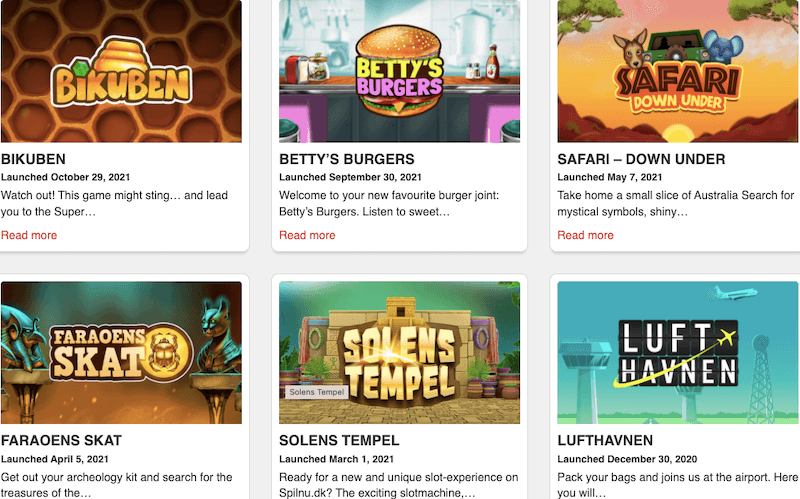This screenshot has height=499, width=800.
Task: Click Read more under Safari Down Under
Action: 585,235
